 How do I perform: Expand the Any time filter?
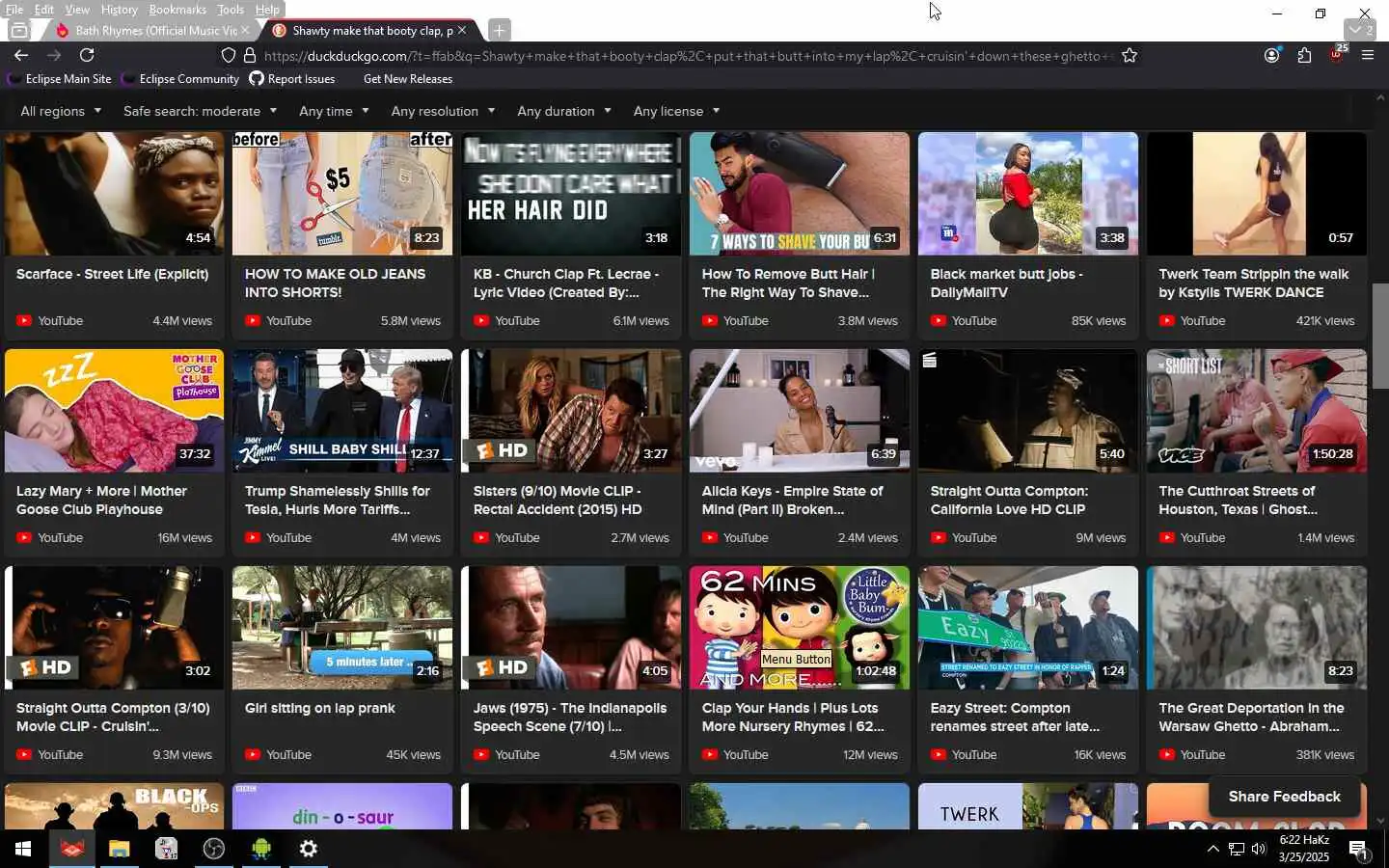point(334,111)
